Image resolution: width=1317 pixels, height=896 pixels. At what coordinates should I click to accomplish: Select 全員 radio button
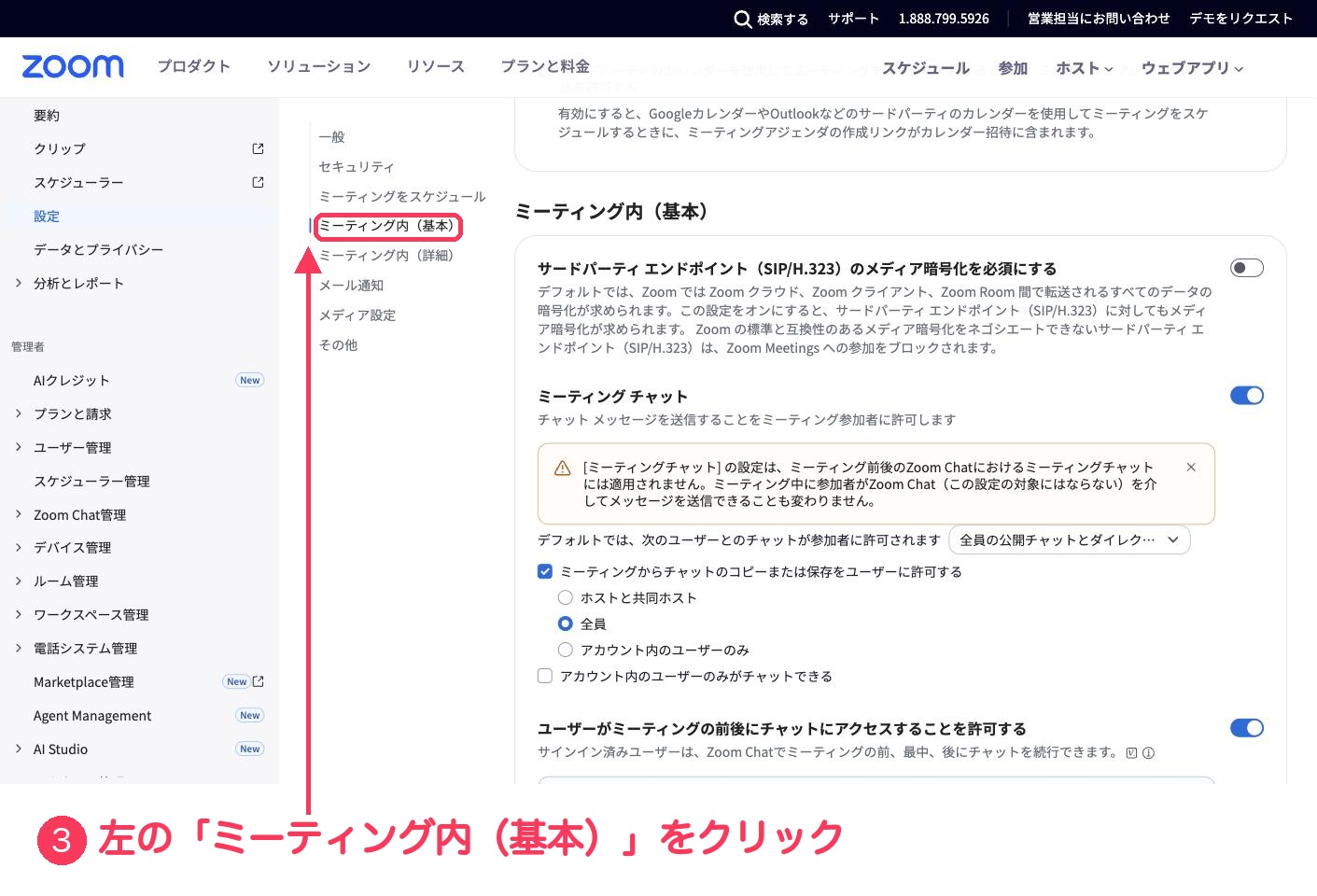click(x=566, y=623)
